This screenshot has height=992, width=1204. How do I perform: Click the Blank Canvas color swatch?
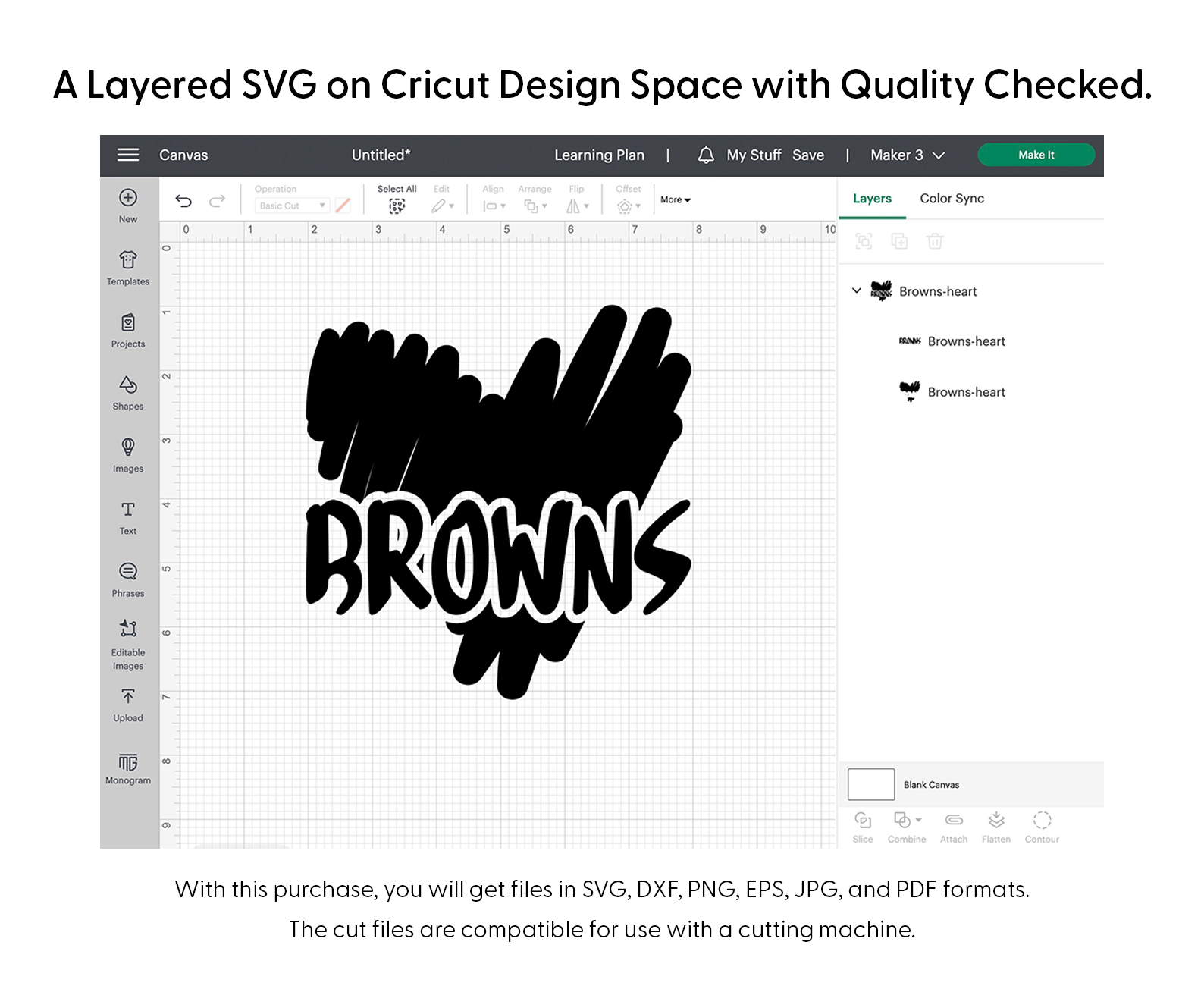871,784
